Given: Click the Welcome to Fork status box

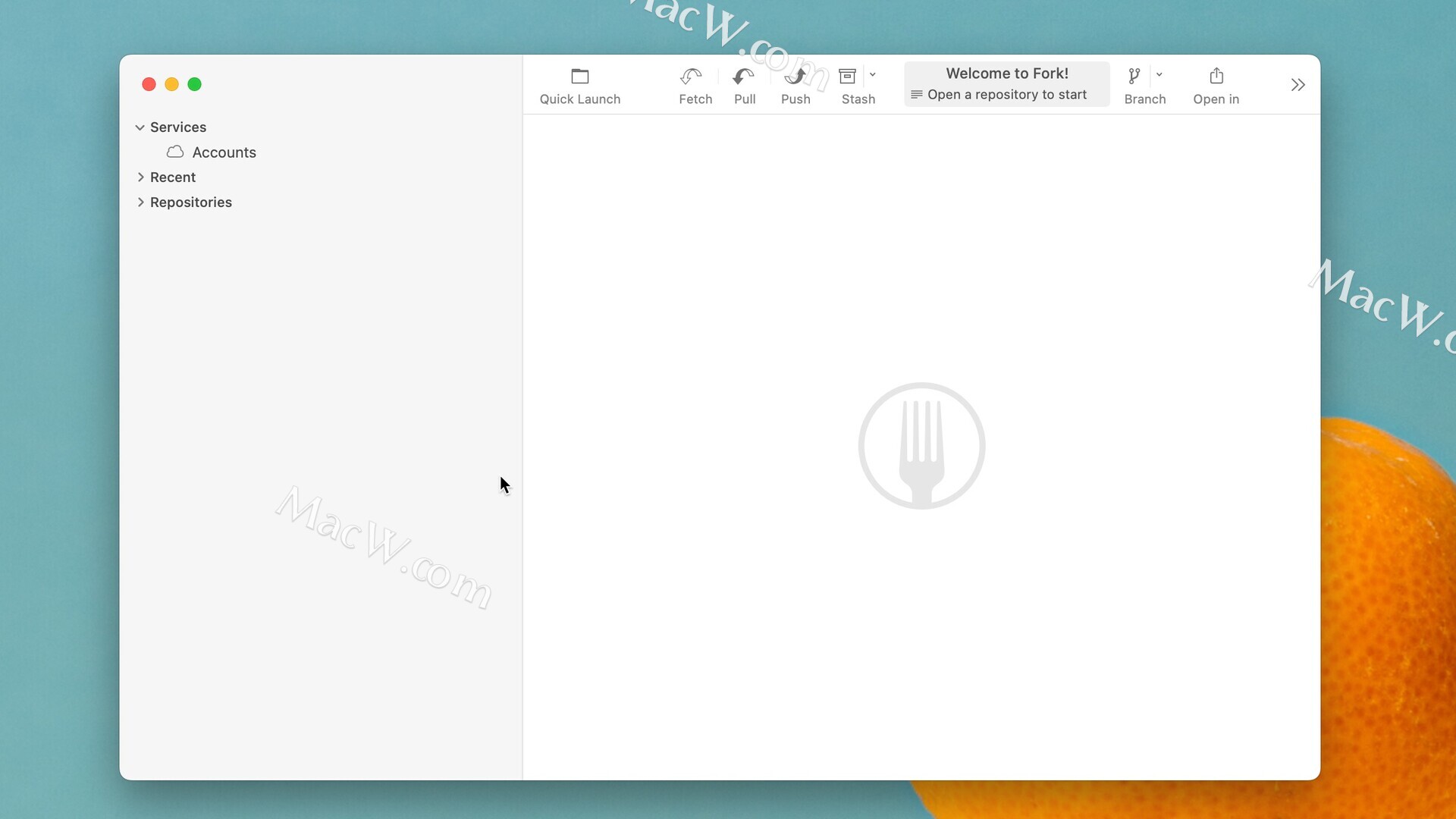Looking at the screenshot, I should coord(1007,84).
